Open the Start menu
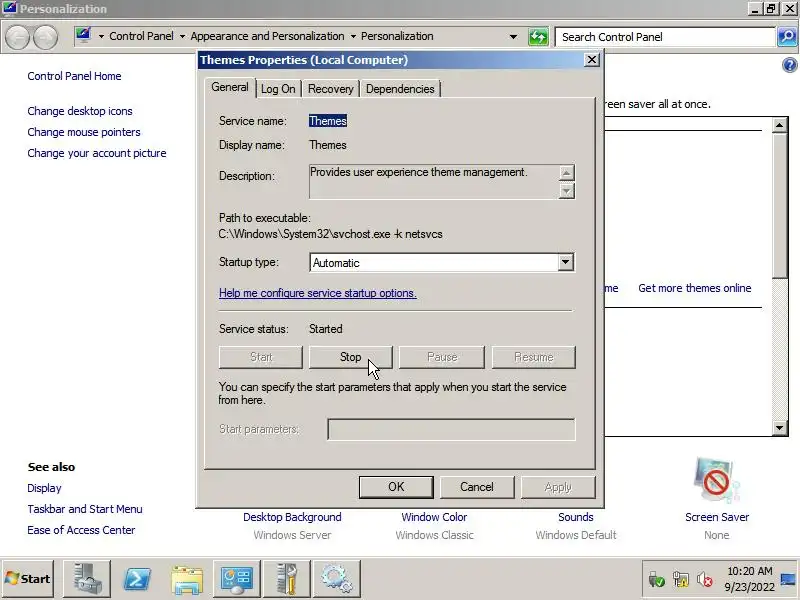Viewport: 800px width, 600px height. (28, 579)
